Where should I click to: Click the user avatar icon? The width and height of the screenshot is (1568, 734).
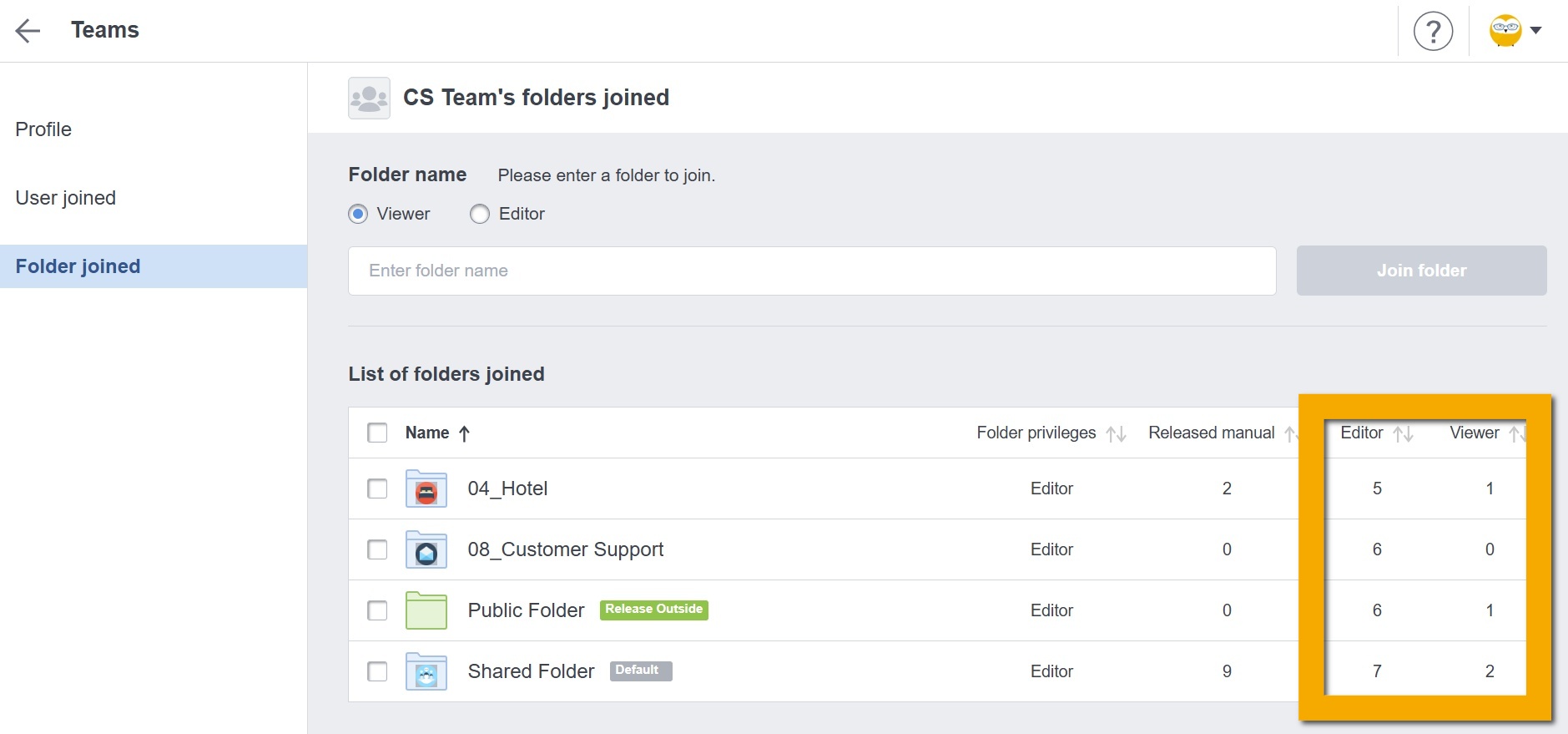coord(1505,31)
